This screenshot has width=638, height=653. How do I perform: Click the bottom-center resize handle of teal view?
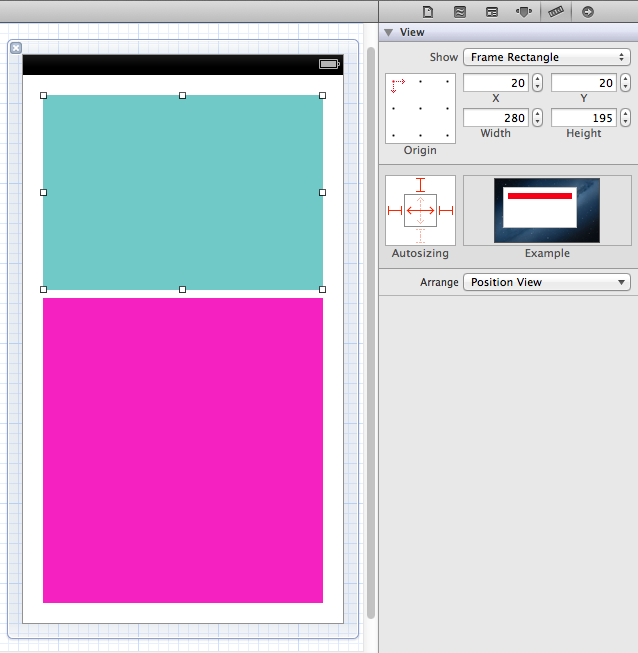182,289
